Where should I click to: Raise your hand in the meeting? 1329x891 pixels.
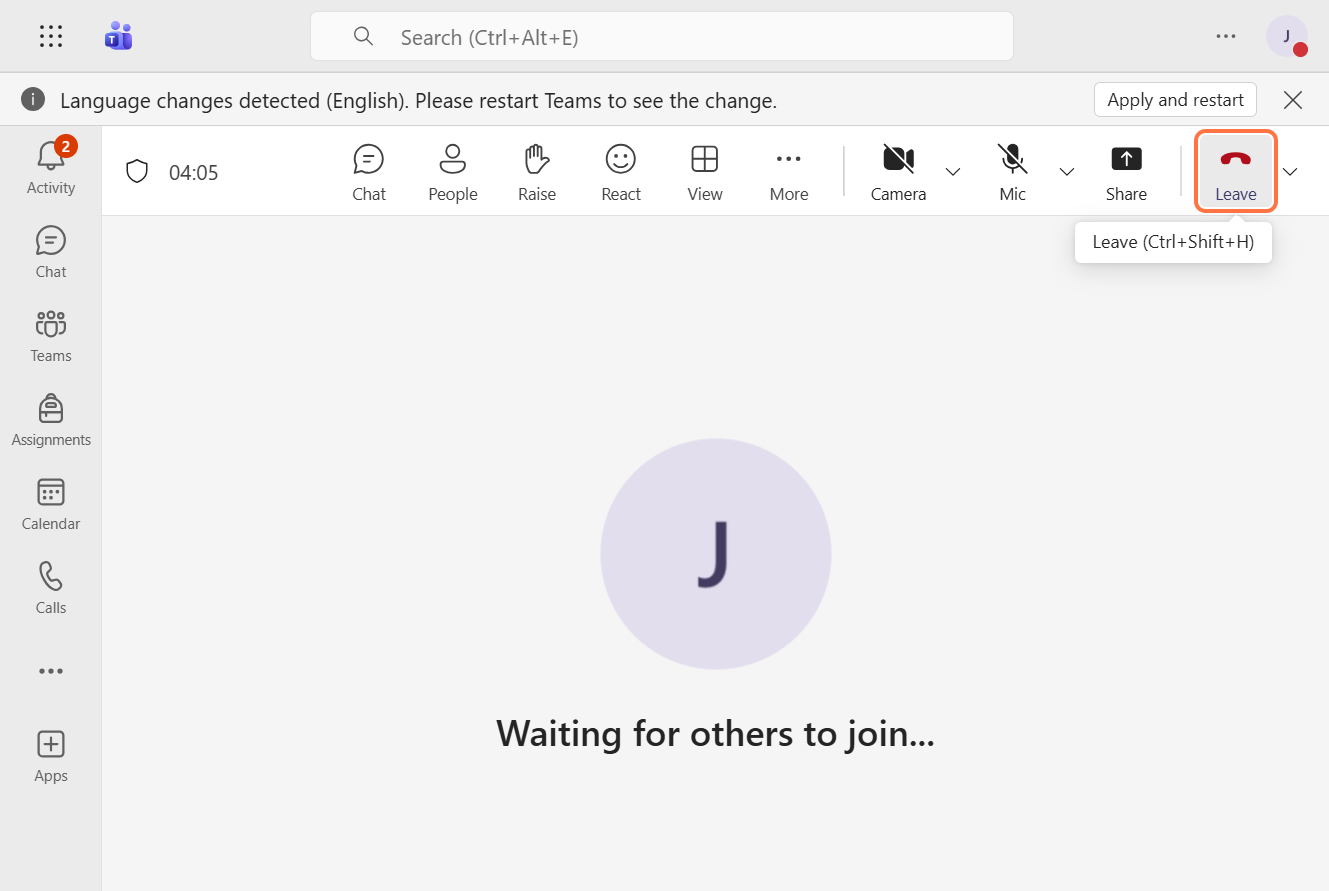click(536, 172)
